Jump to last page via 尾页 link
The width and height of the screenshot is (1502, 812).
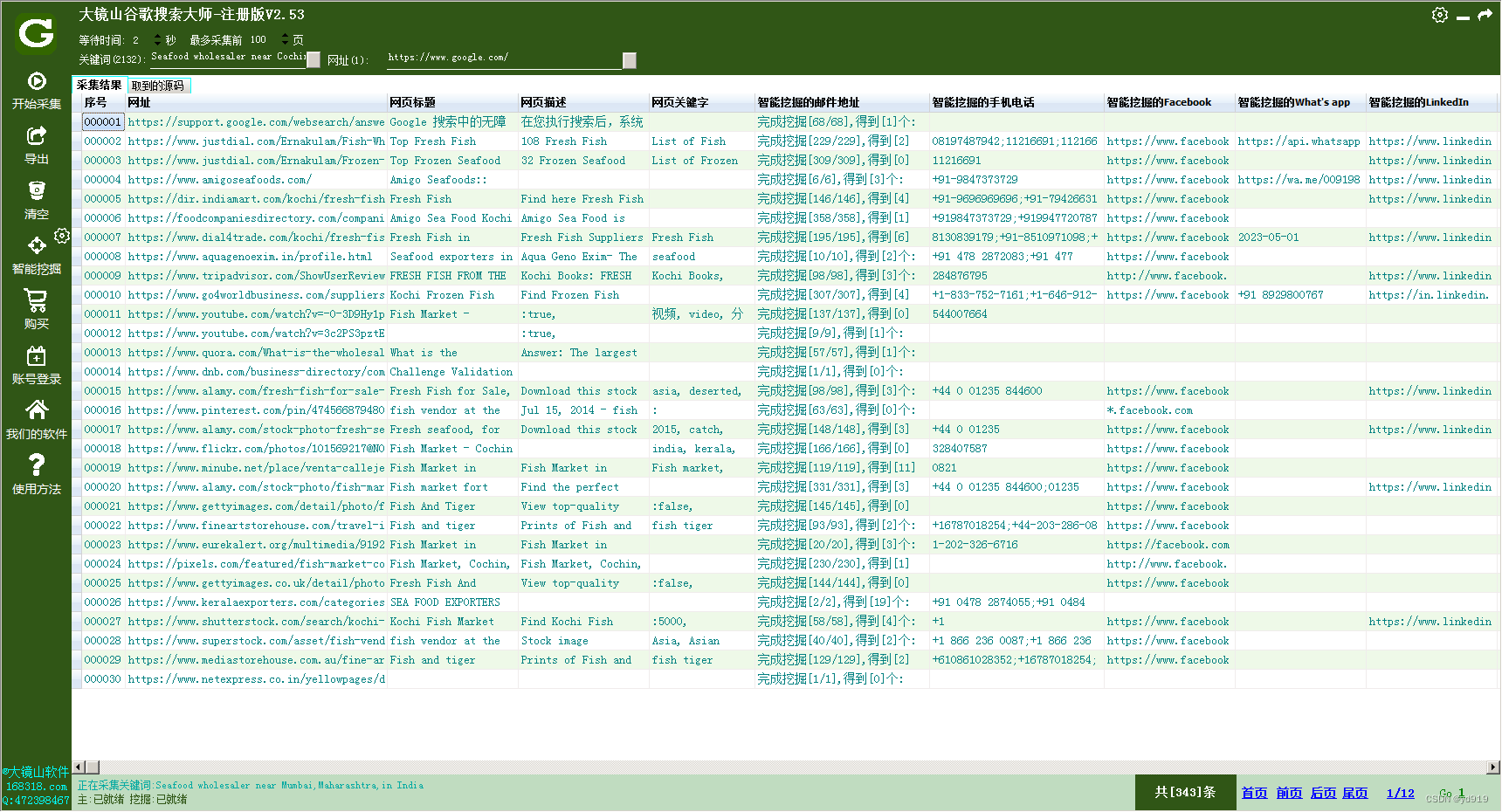1355,793
